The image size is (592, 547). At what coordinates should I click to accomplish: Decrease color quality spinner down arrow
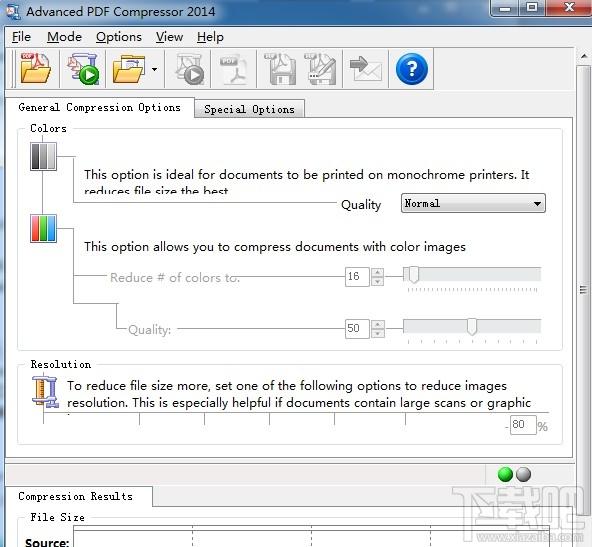click(x=378, y=333)
